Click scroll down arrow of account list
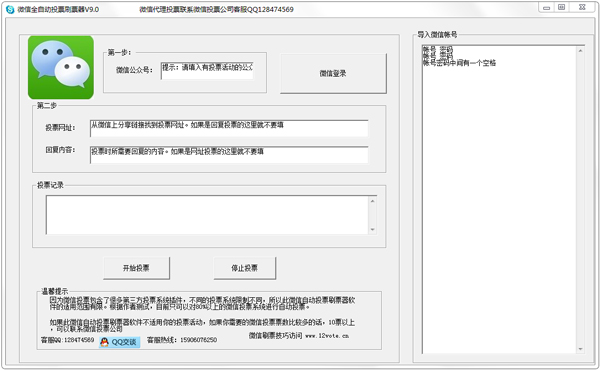This screenshot has width=600, height=370. coord(580,349)
